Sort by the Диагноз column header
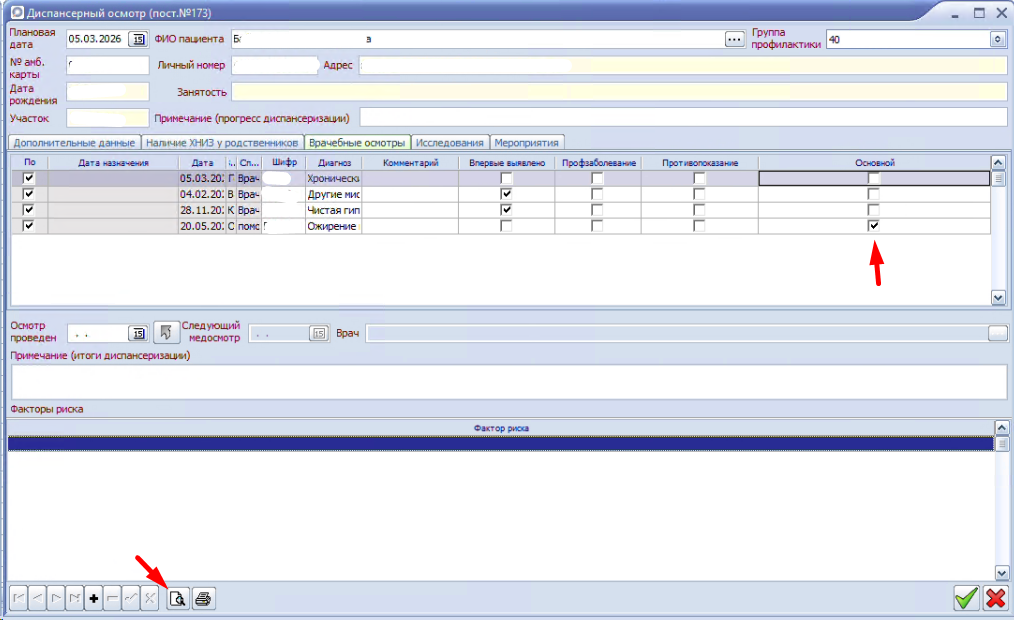 tap(332, 162)
